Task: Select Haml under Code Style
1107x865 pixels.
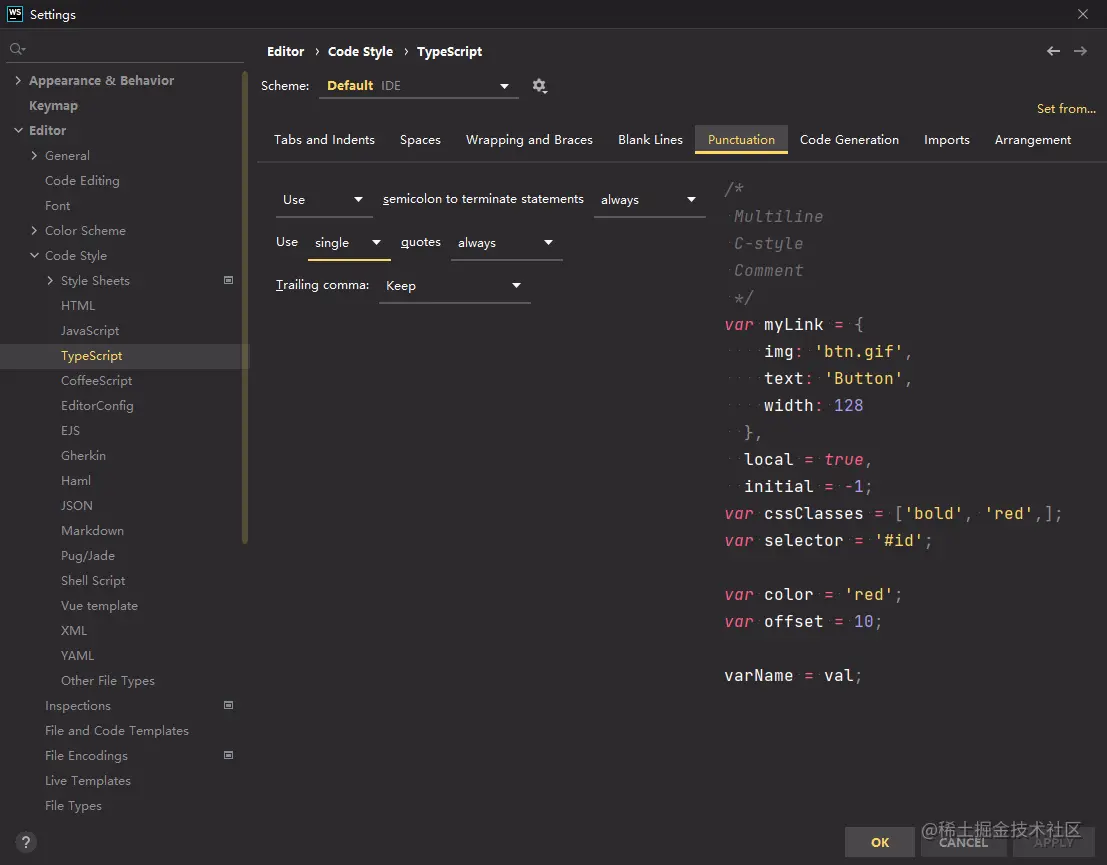Action: coord(76,481)
